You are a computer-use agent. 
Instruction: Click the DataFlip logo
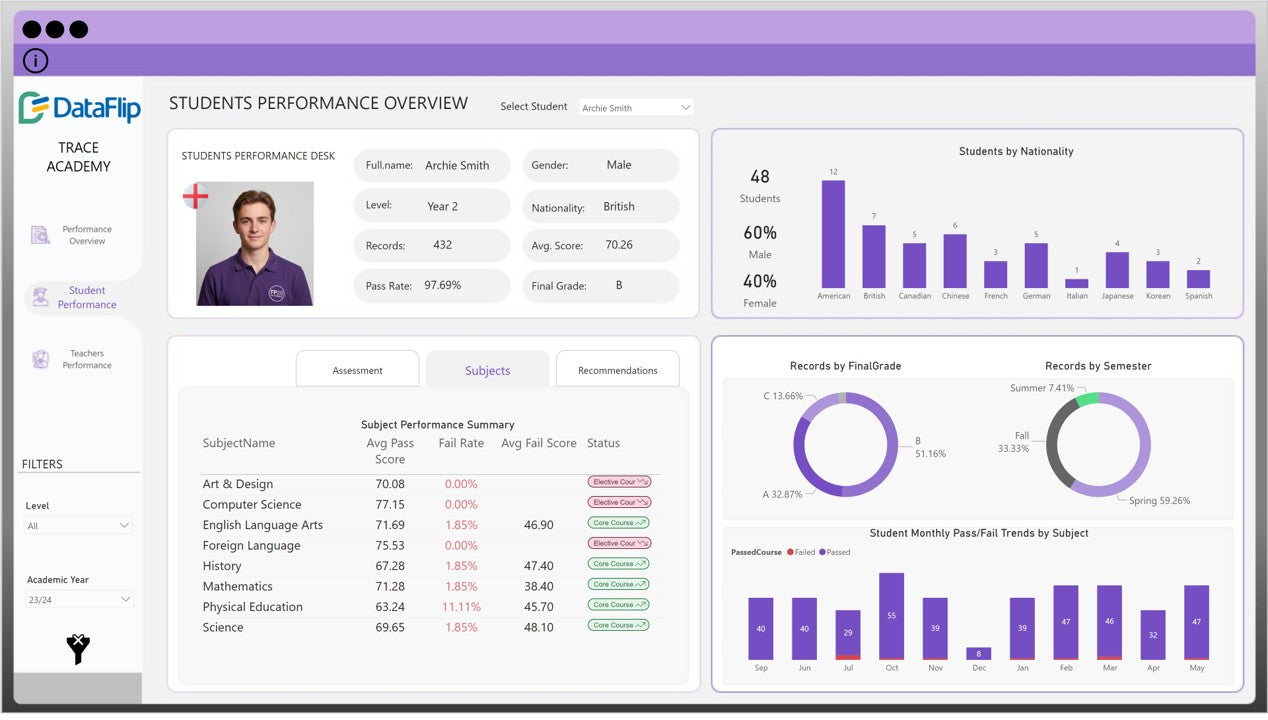[79, 108]
